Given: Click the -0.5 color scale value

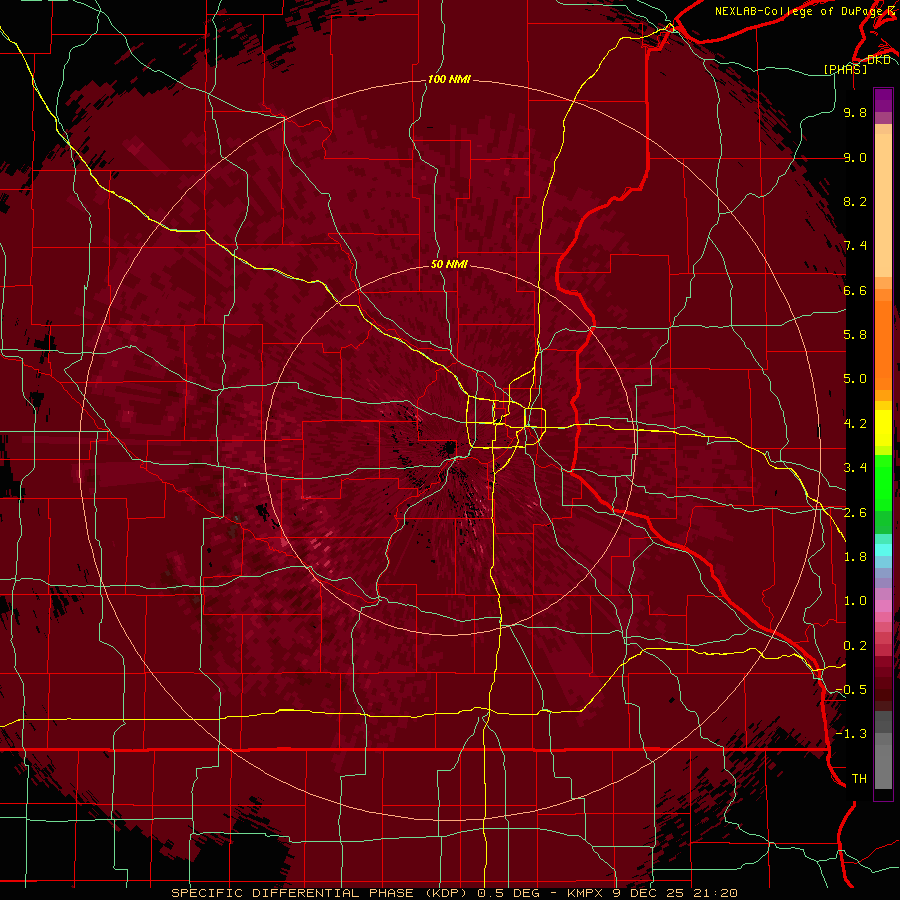Looking at the screenshot, I should (x=851, y=689).
